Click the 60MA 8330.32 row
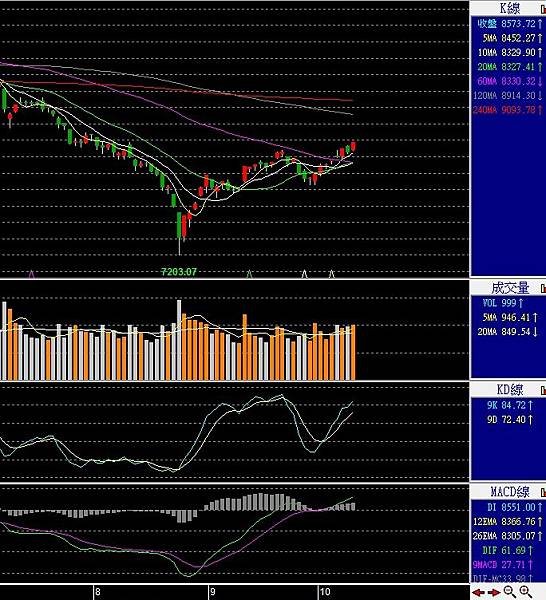This screenshot has height=600, width=546. pyautogui.click(x=510, y=81)
